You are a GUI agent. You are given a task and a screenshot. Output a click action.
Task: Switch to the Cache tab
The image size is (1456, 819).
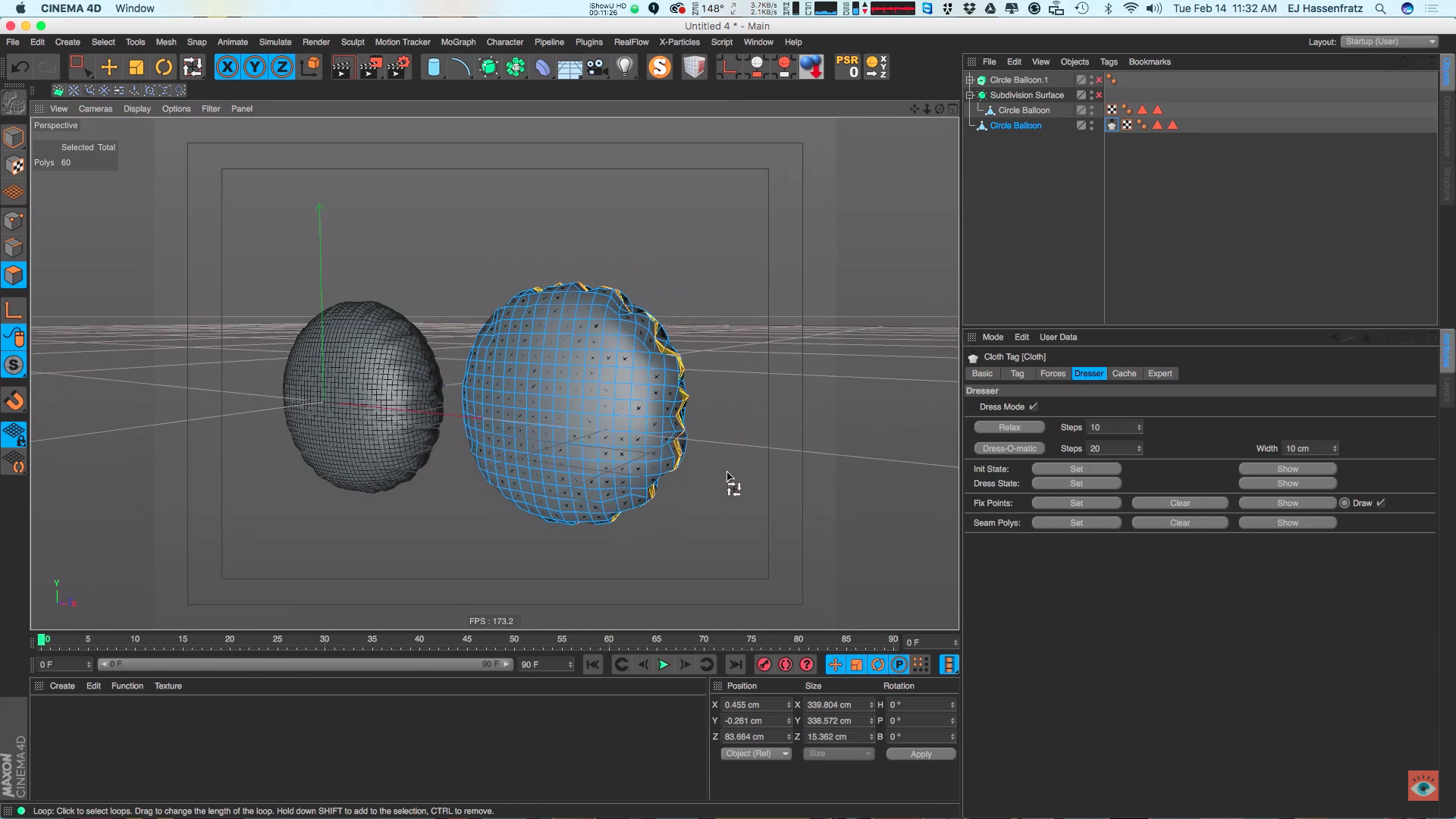pyautogui.click(x=1124, y=374)
